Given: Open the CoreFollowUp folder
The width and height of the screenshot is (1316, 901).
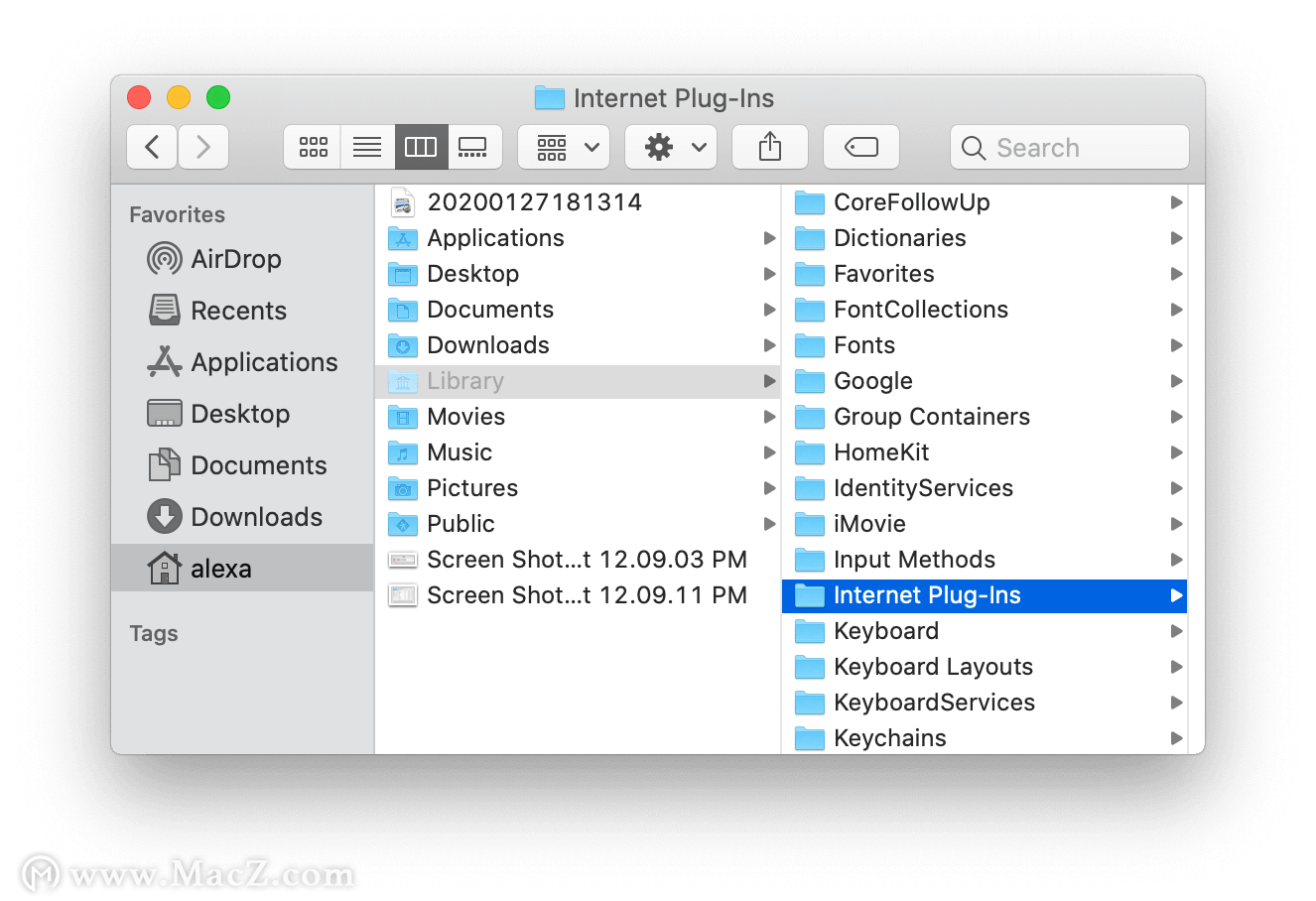Looking at the screenshot, I should [x=985, y=202].
